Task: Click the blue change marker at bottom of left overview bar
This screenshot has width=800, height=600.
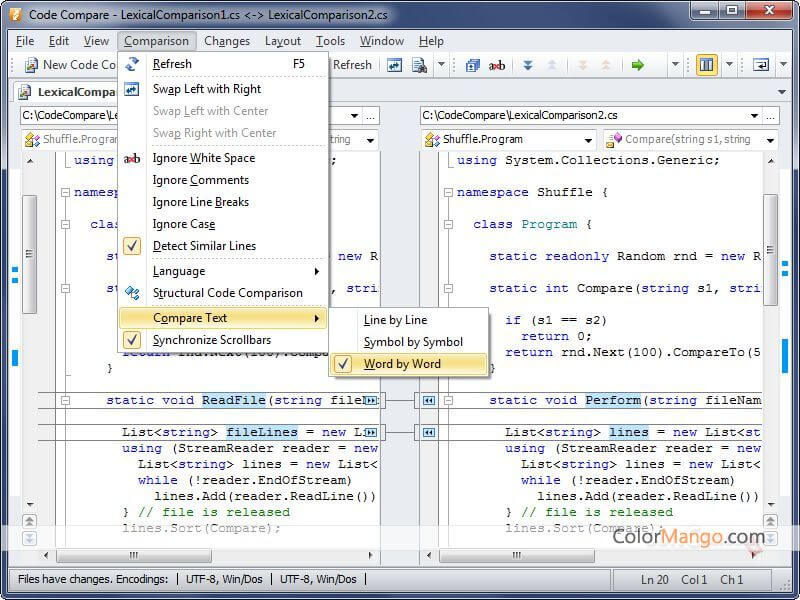Action: click(15, 358)
